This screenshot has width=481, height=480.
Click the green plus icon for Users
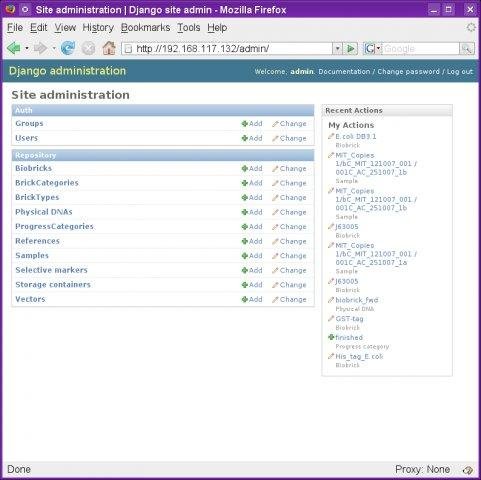pyautogui.click(x=244, y=138)
